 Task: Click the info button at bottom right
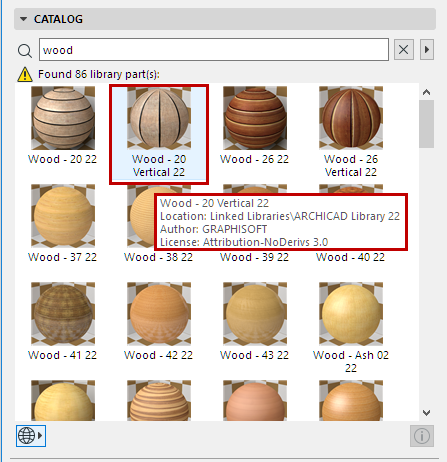(422, 436)
